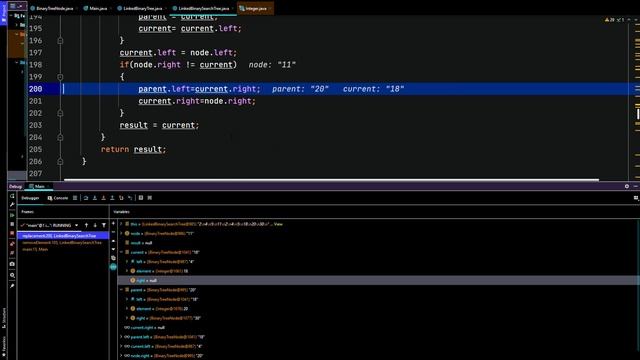Click the duplicate watch copy icon
The width and height of the screenshot is (640, 360).
113,258
